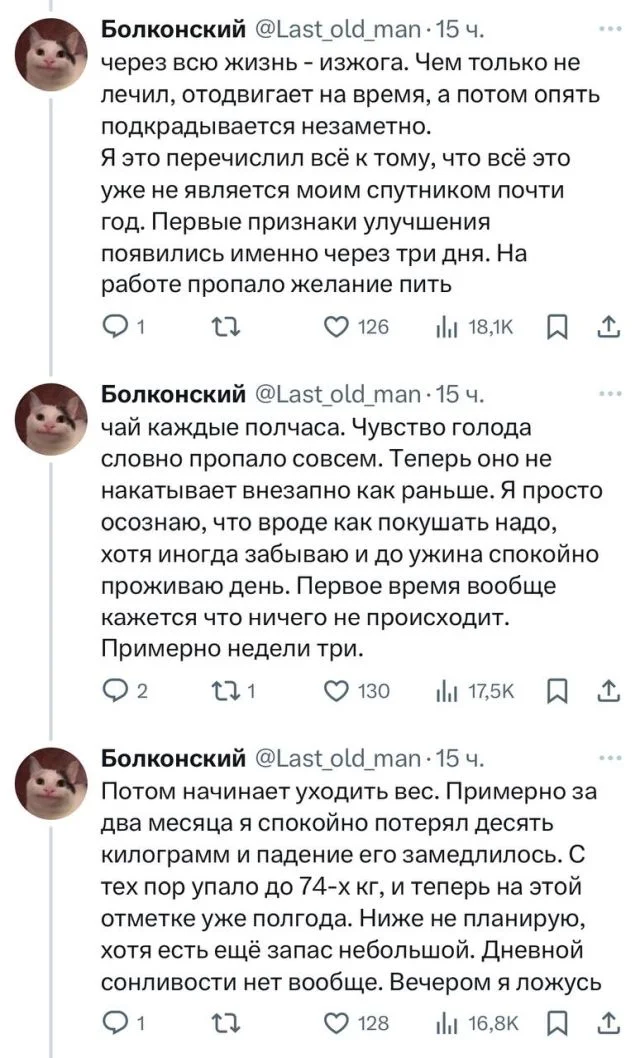The height and width of the screenshot is (1058, 640).
Task: Open the cat avatar on first tweet
Action: pos(57,57)
